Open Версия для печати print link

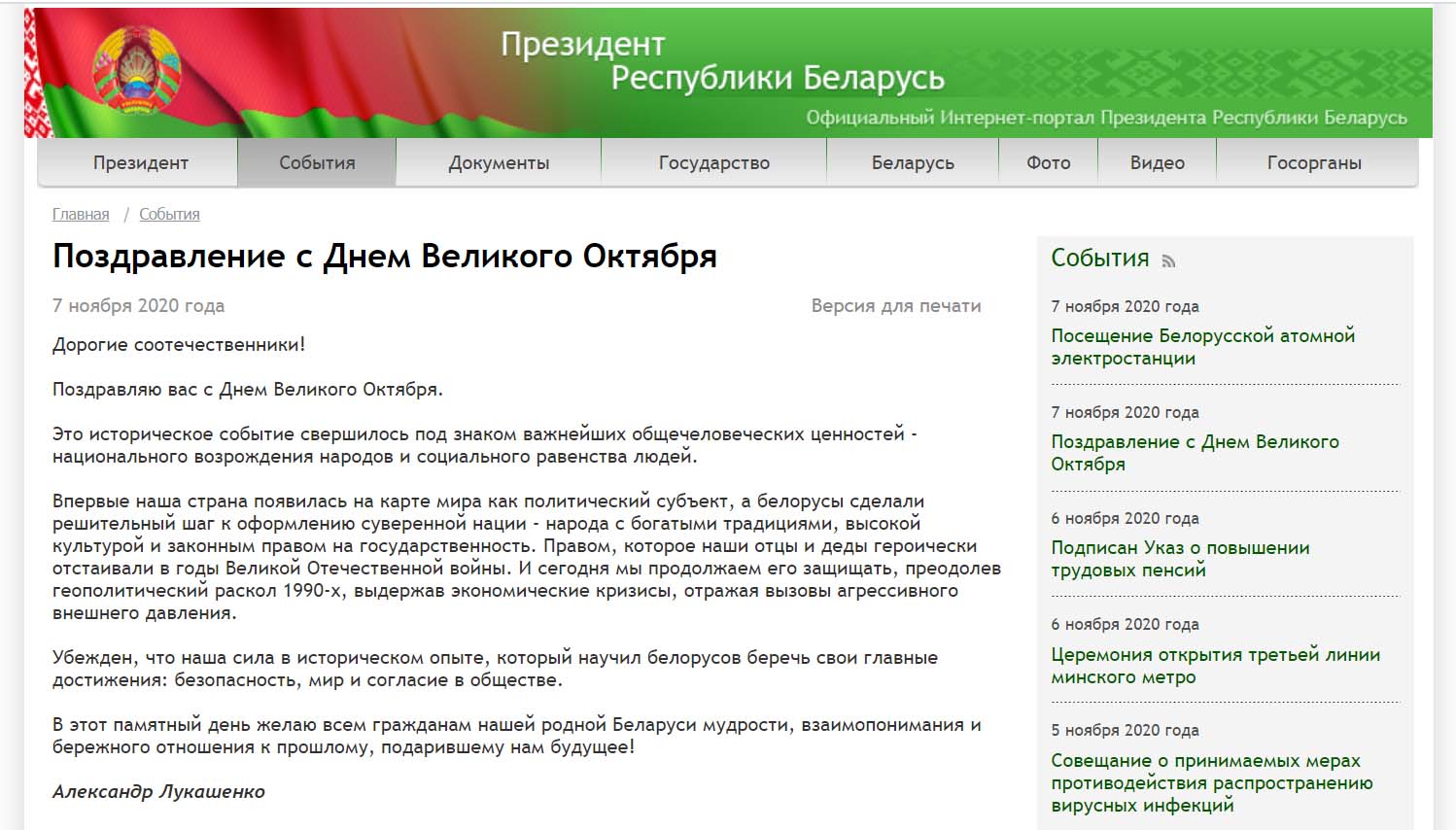pos(895,305)
